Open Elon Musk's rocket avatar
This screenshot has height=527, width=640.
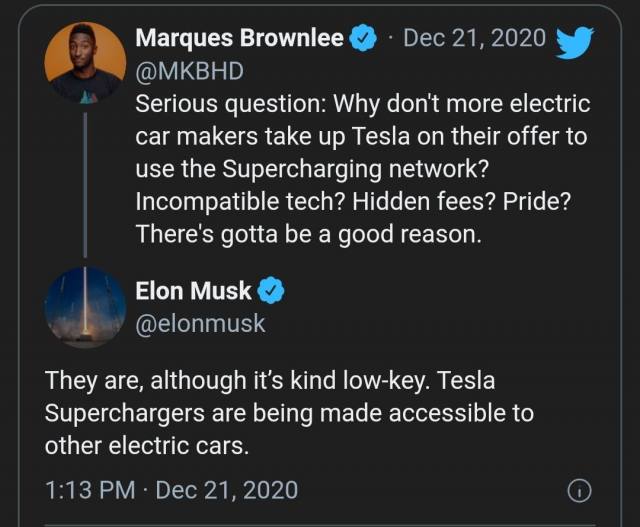(85, 307)
